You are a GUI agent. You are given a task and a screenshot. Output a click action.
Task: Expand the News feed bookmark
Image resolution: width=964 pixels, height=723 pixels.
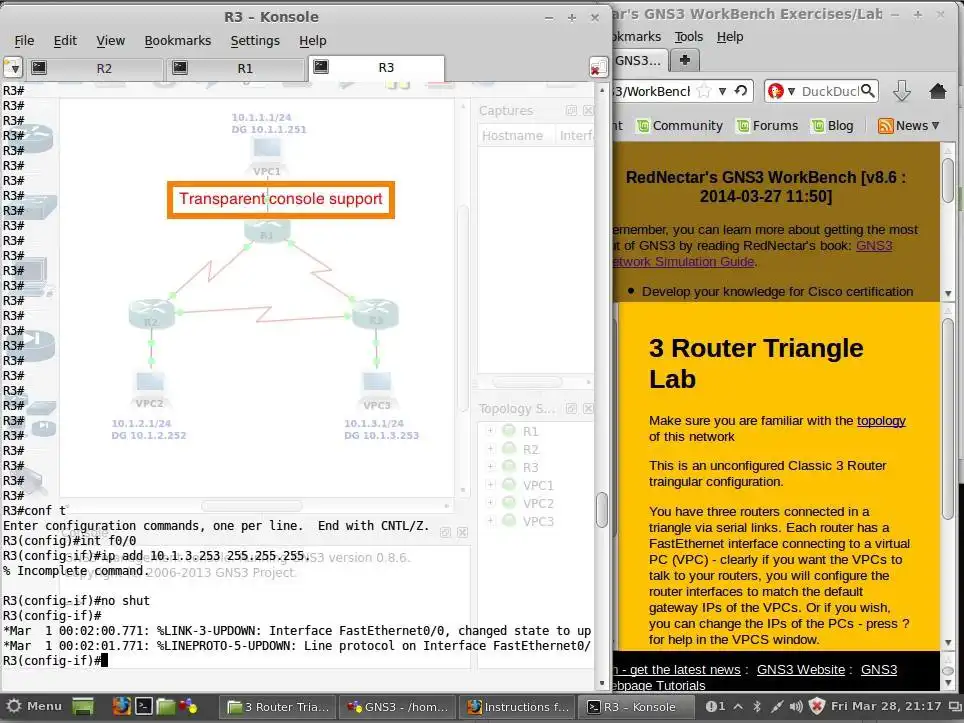click(909, 126)
